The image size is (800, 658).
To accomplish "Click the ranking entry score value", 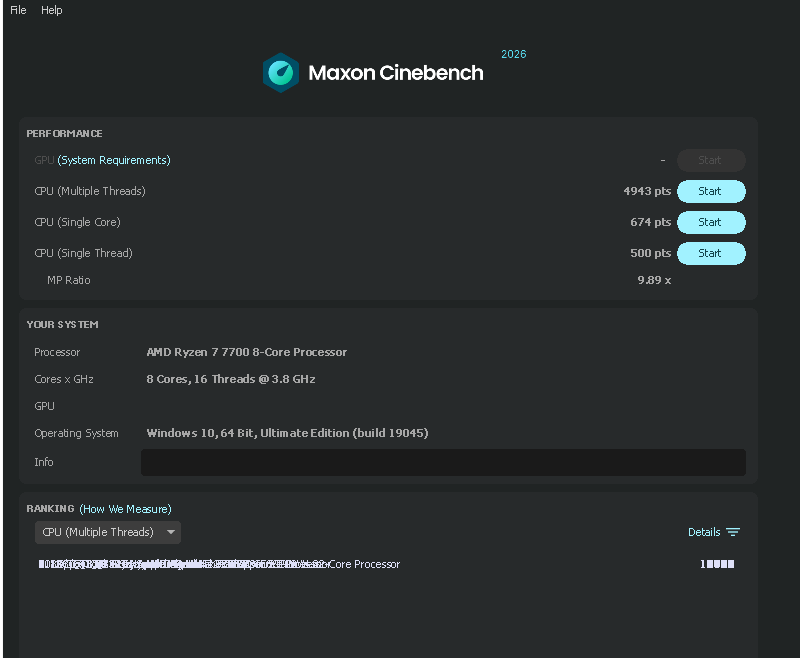I will tap(717, 564).
